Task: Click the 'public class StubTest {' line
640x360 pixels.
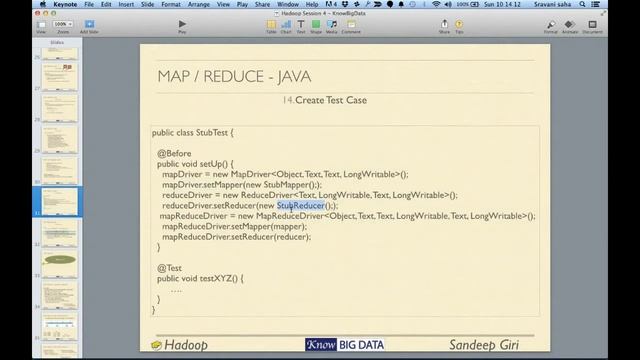Action: (x=193, y=133)
